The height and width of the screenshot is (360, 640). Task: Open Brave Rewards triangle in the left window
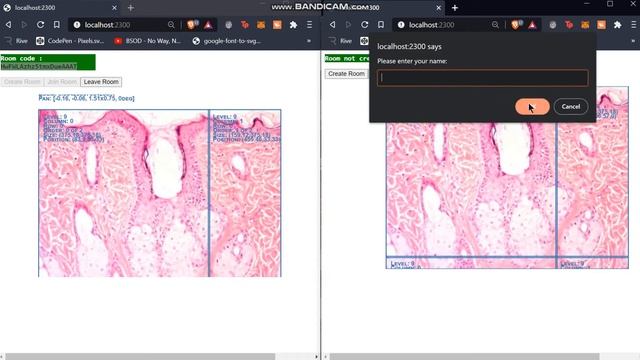[208, 25]
